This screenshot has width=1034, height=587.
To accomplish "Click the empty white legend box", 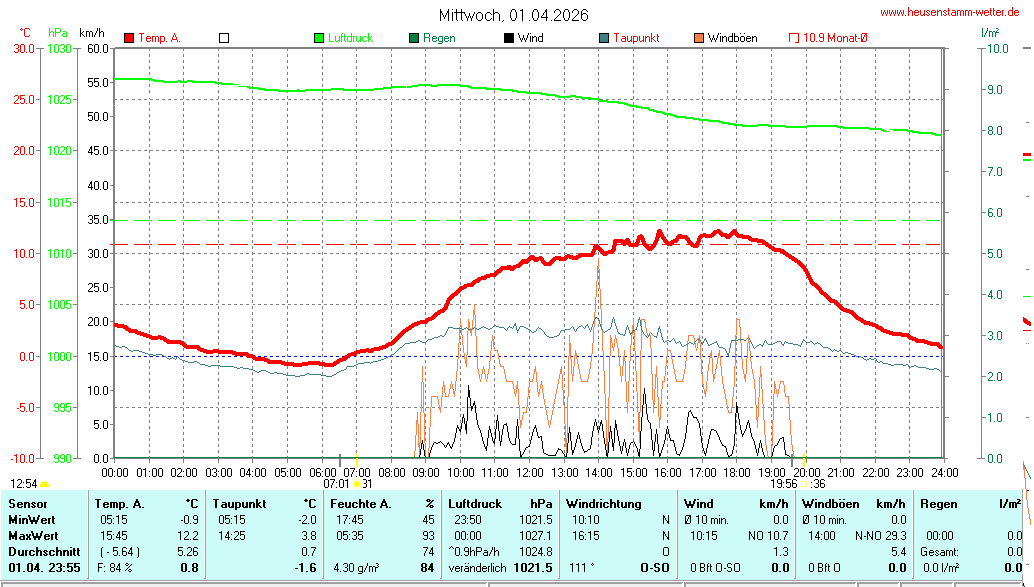I will 224,38.
